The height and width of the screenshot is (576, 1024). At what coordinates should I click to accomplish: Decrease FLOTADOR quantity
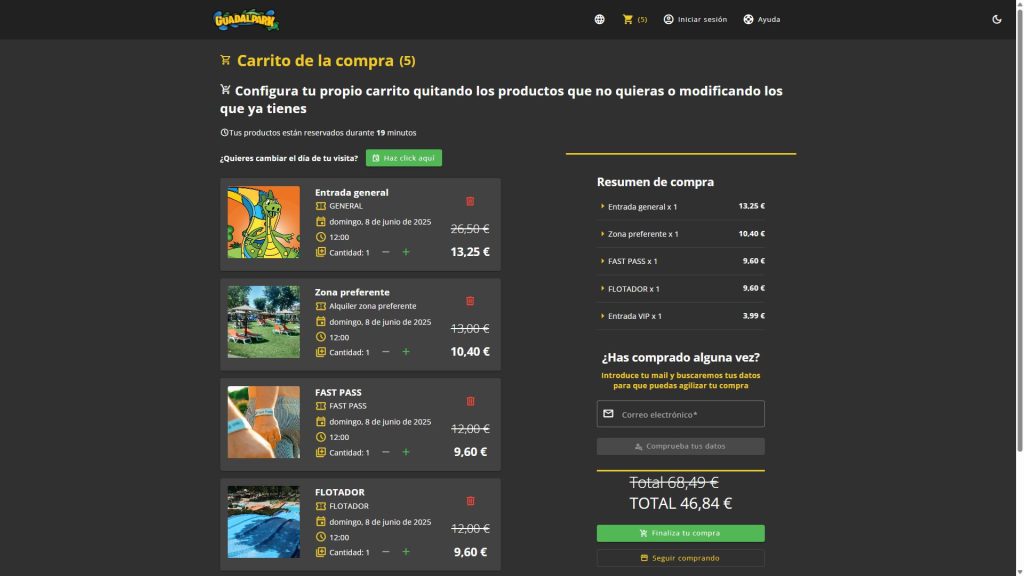(386, 552)
